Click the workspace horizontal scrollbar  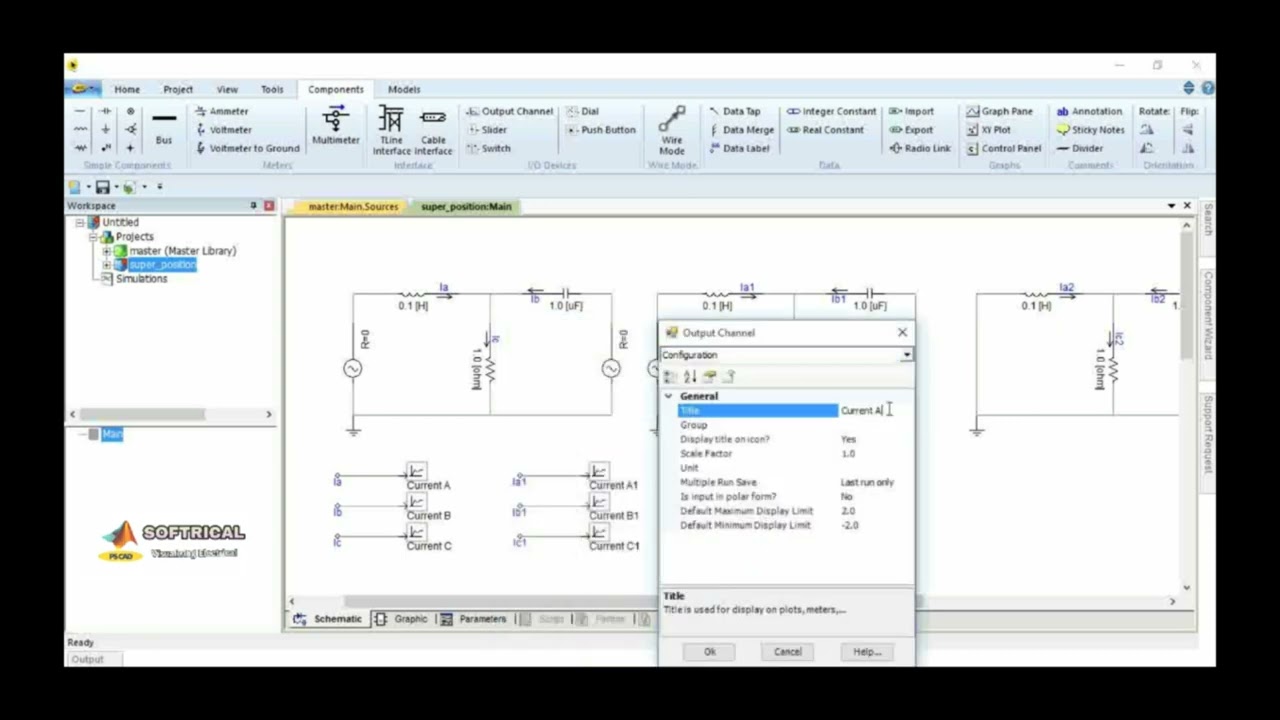[144, 414]
